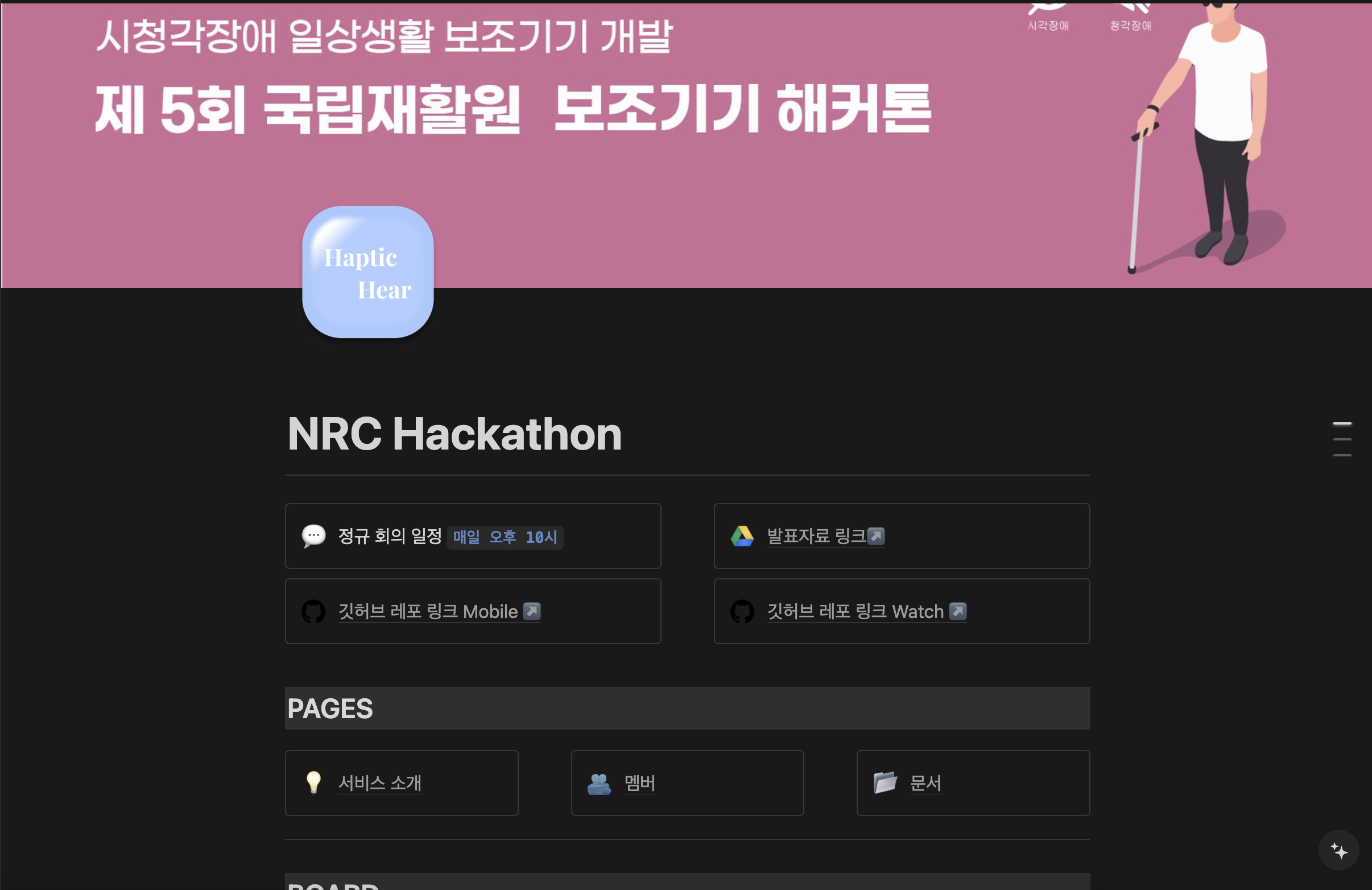Click the NRC Hackathon page title
The height and width of the screenshot is (890, 1372).
454,434
